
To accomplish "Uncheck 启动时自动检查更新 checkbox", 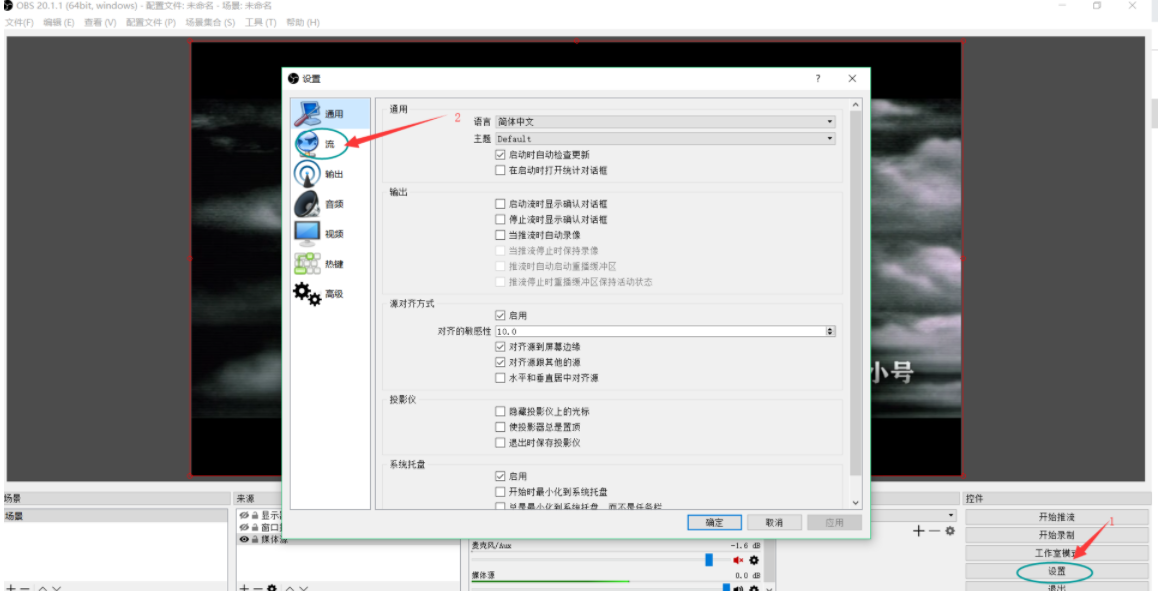I will click(x=501, y=155).
